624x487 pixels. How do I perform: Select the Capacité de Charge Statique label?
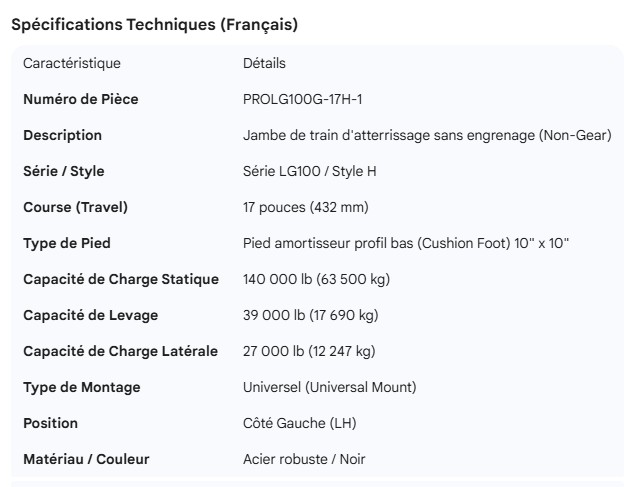[121, 279]
